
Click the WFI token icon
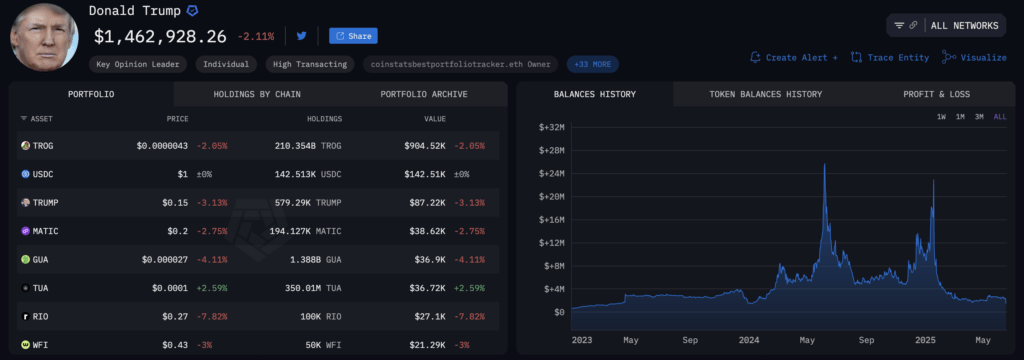click(25, 345)
